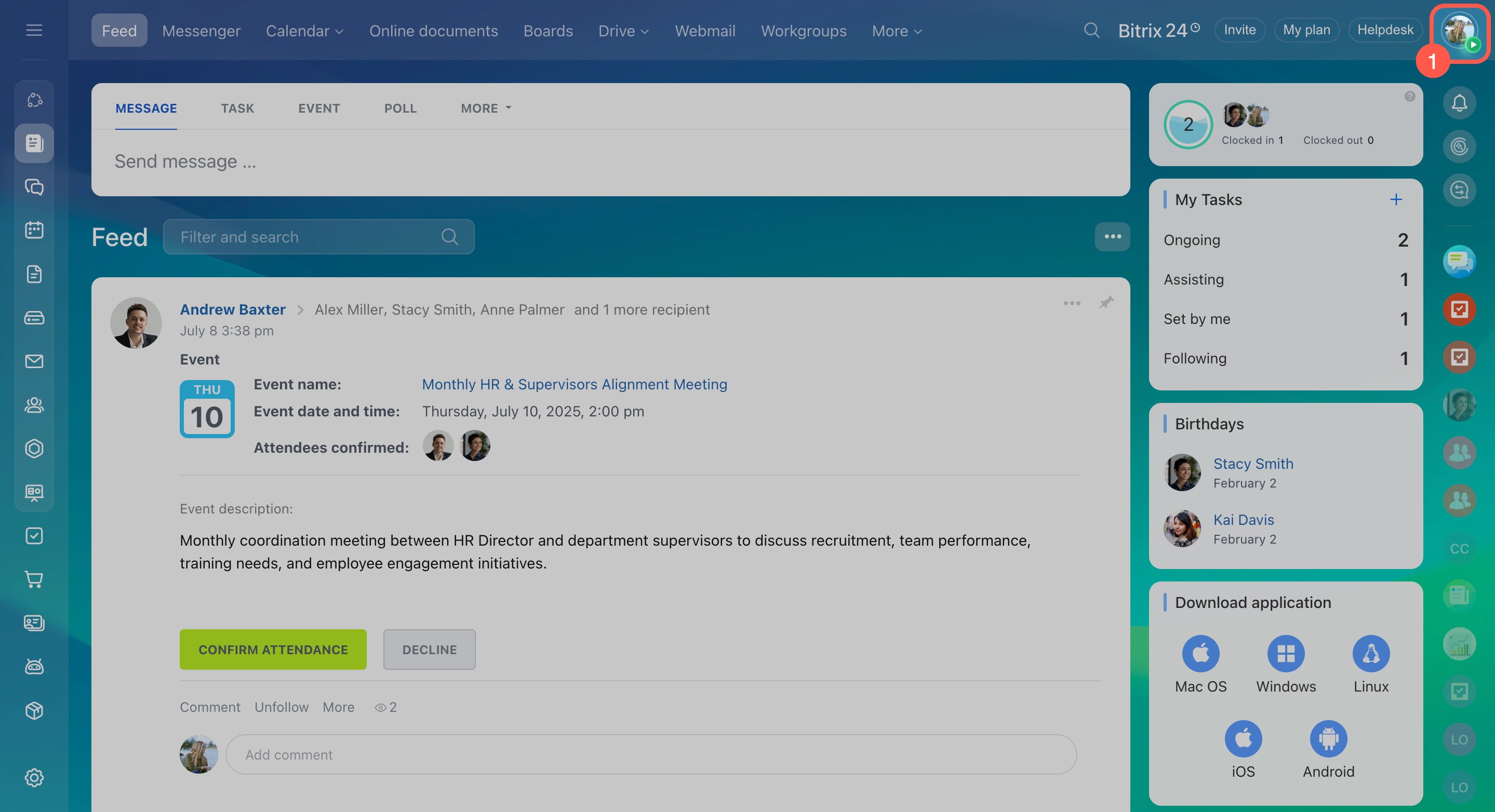Open the Webmail envelope sidebar icon
Screen dimensions: 1495x812
(x=34, y=361)
